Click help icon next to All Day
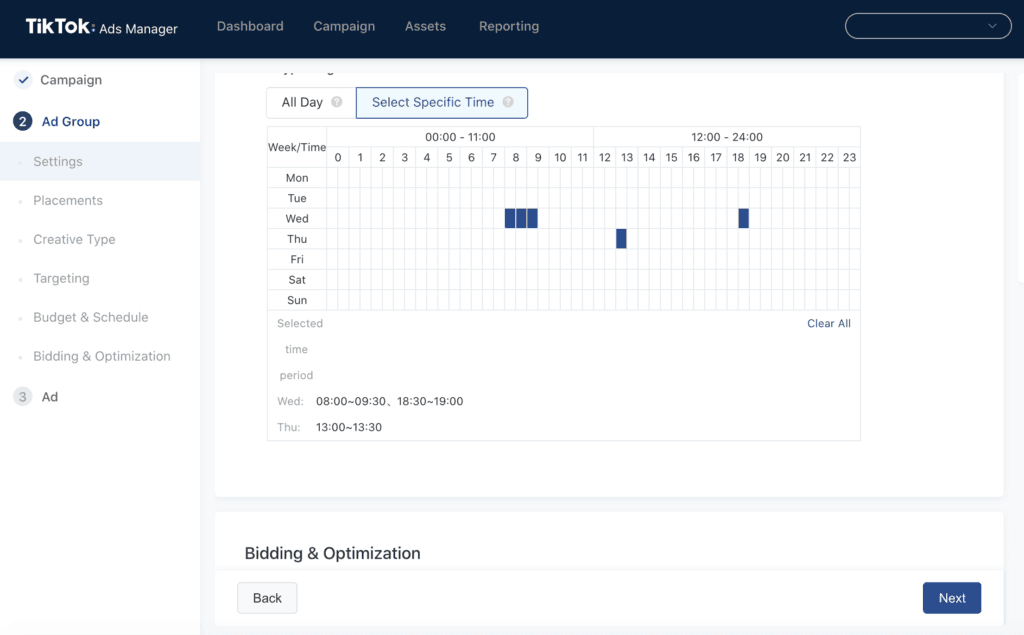1024x635 pixels. click(x=337, y=102)
